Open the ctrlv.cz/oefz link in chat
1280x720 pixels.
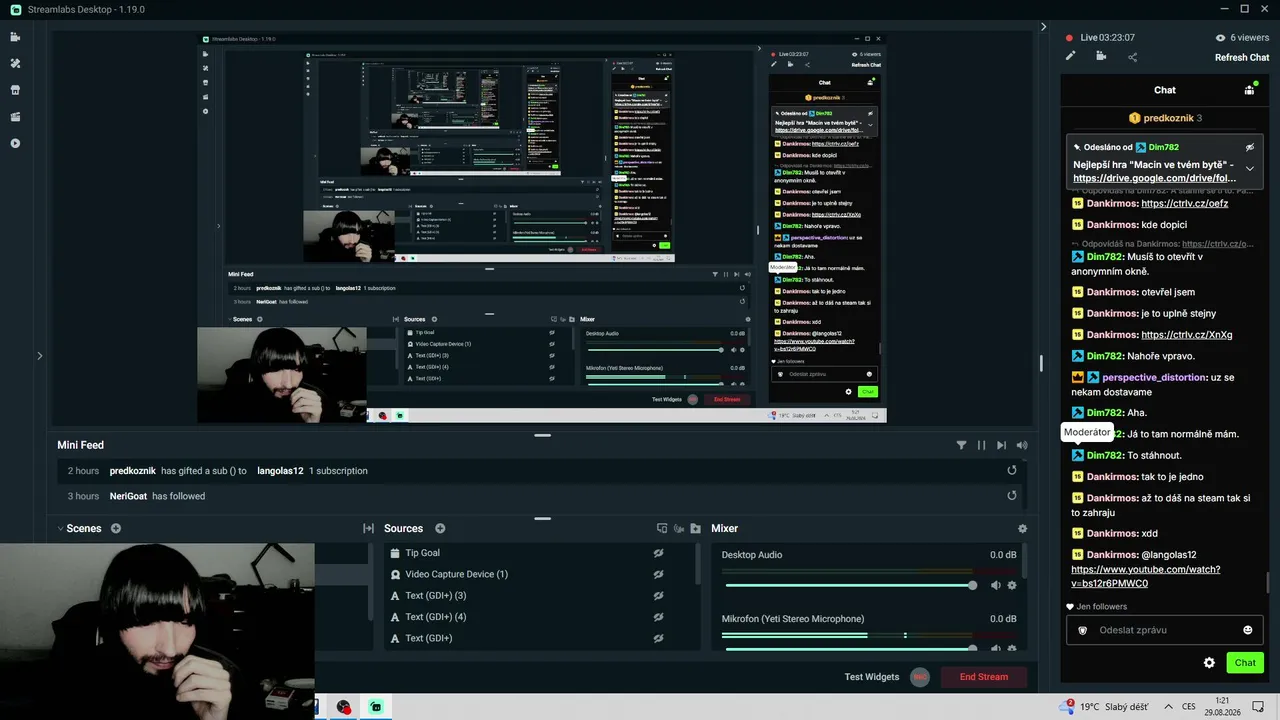1184,203
